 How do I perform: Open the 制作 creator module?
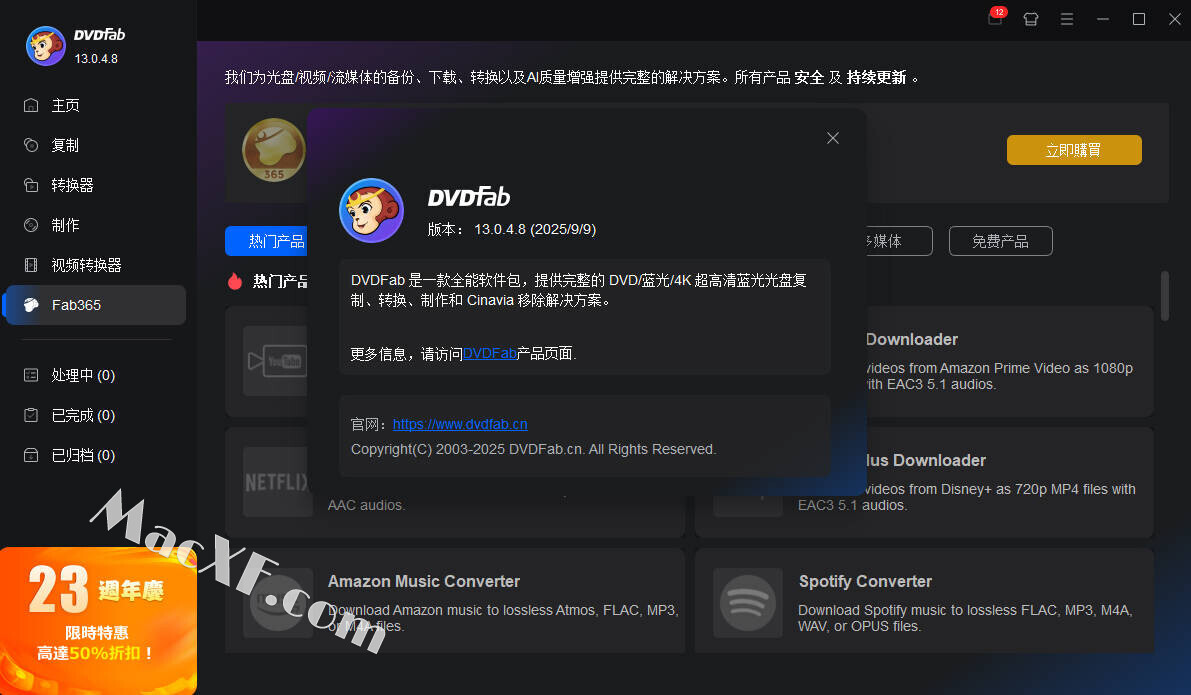point(66,225)
